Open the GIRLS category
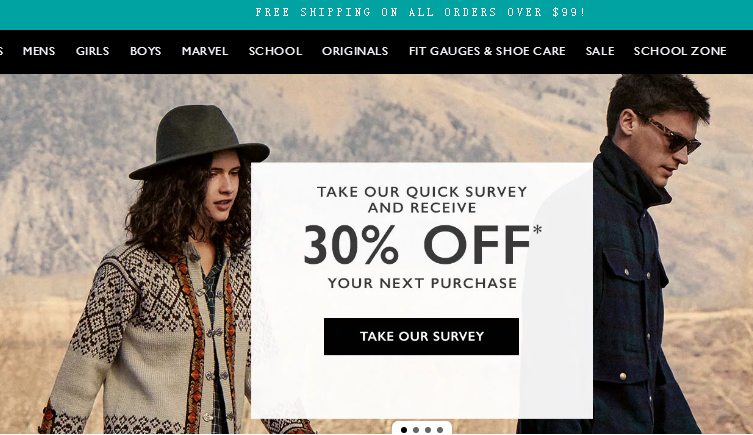 92,51
